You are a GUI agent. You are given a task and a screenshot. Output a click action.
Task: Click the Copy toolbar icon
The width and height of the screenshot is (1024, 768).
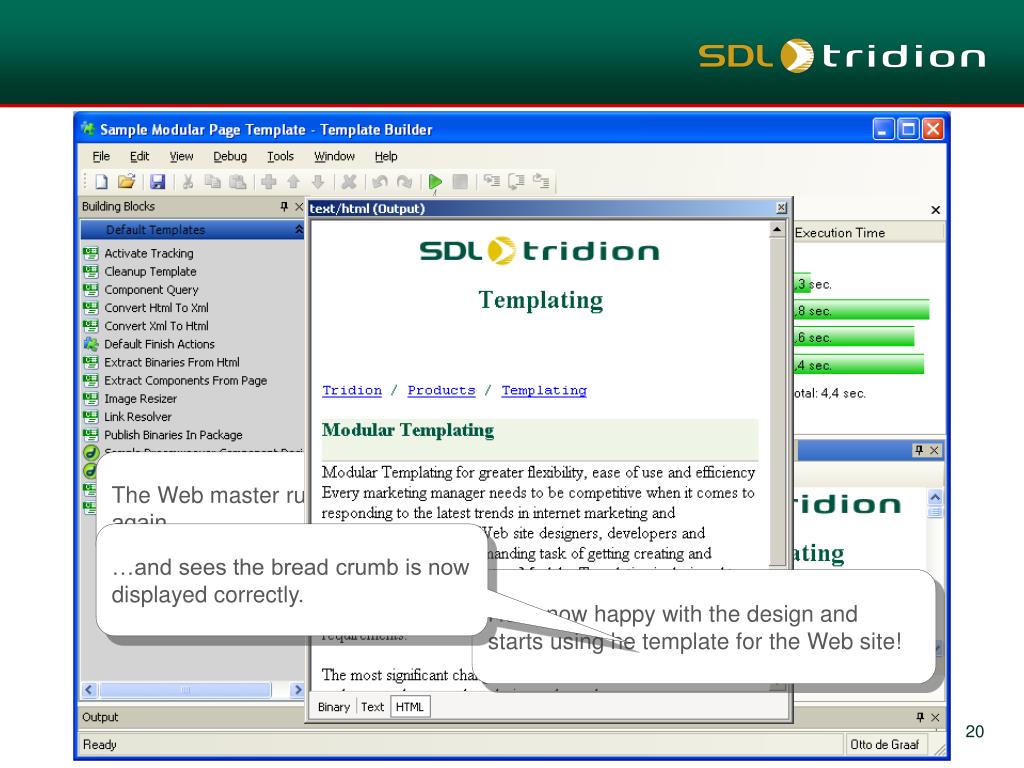pyautogui.click(x=213, y=182)
